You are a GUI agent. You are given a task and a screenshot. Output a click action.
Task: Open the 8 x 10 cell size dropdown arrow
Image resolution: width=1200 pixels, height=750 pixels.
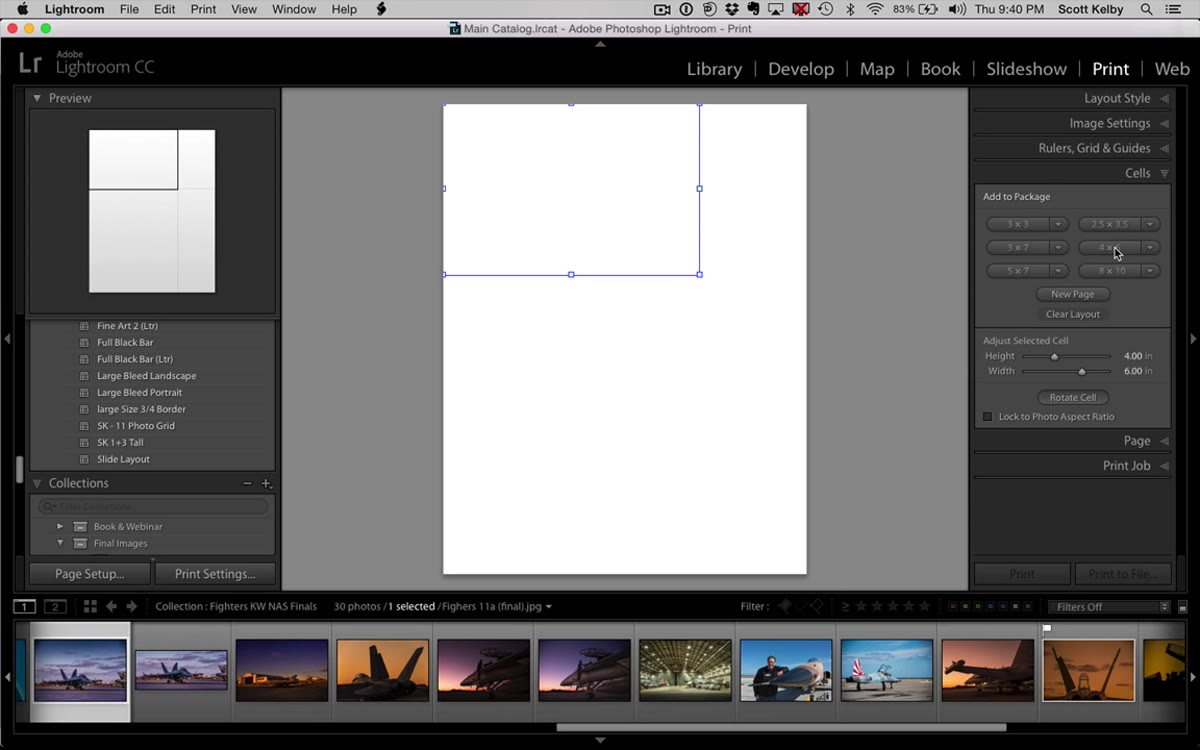[1151, 271]
